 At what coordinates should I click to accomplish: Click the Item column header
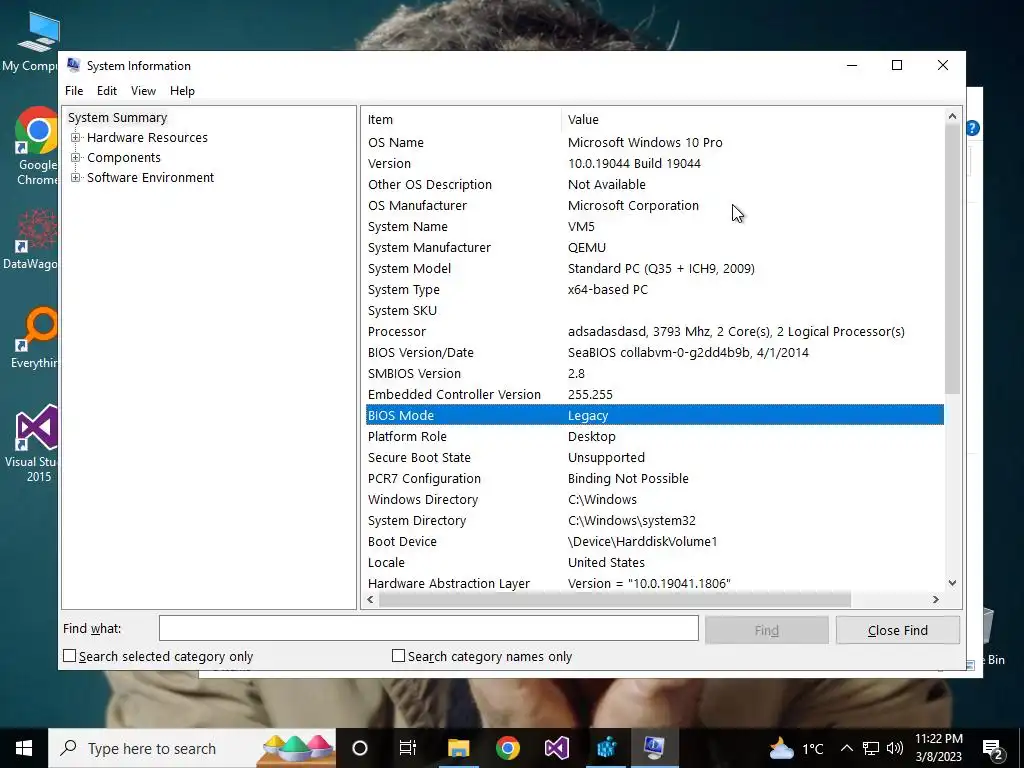pyautogui.click(x=462, y=120)
